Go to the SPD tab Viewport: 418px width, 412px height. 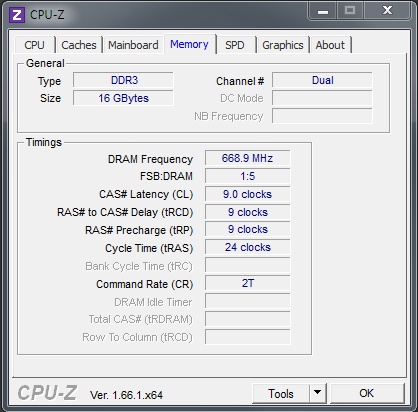235,45
